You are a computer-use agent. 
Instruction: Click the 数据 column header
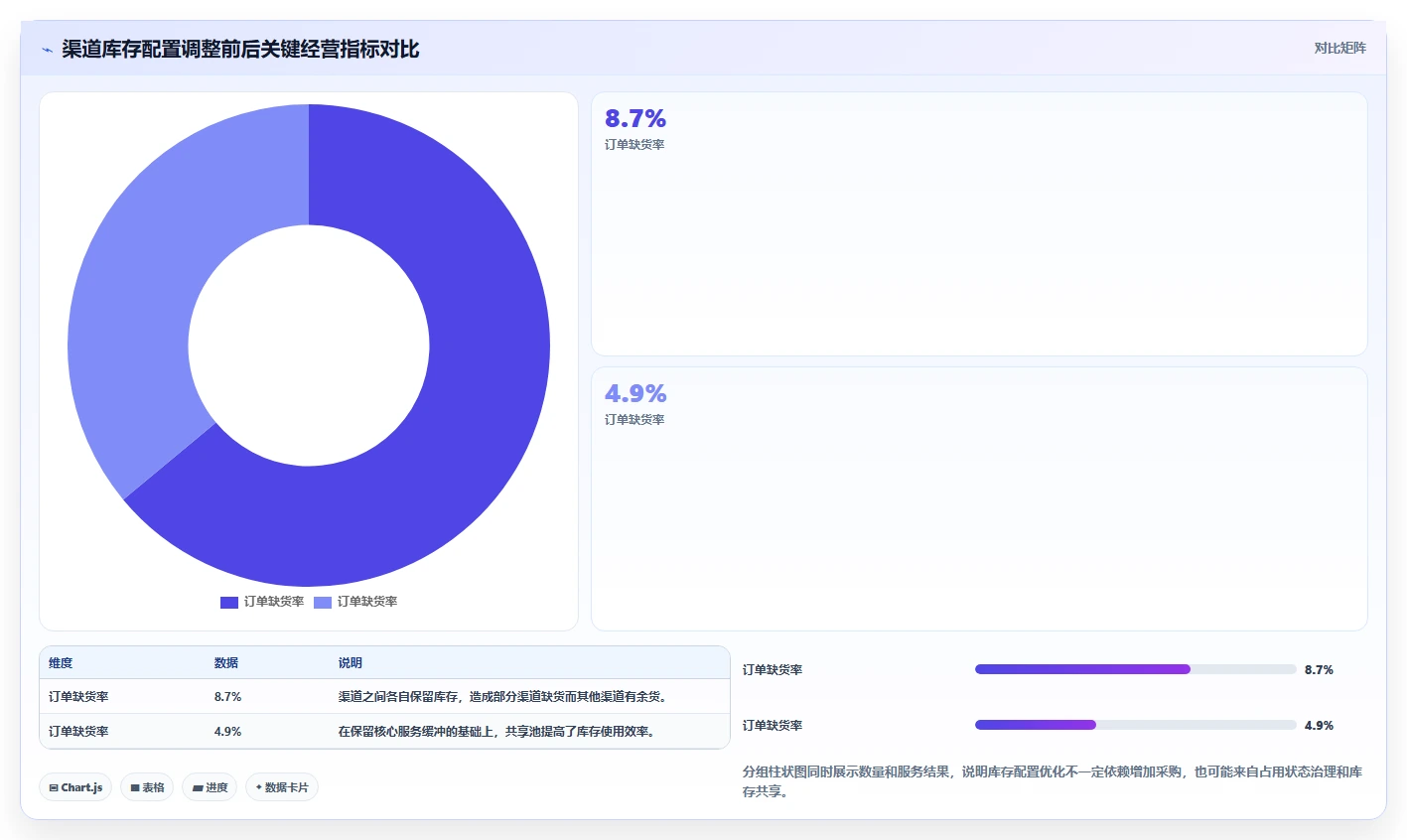pyautogui.click(x=226, y=663)
